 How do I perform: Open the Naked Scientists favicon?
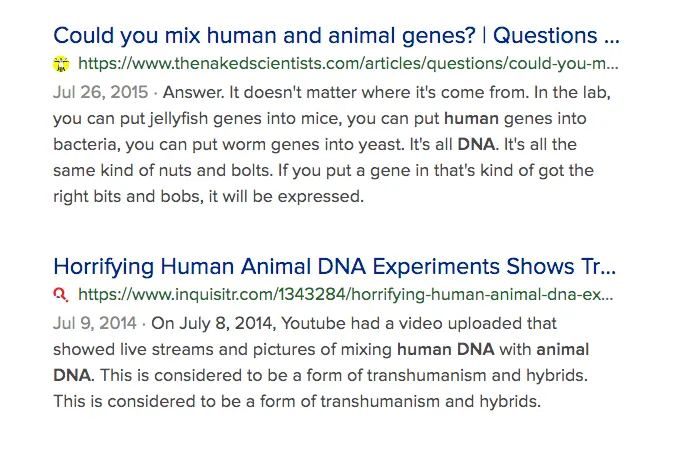tap(61, 64)
